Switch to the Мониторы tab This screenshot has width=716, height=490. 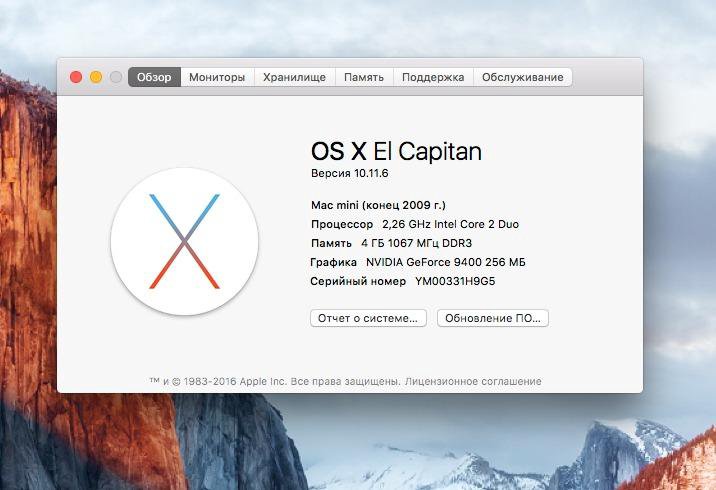(217, 77)
